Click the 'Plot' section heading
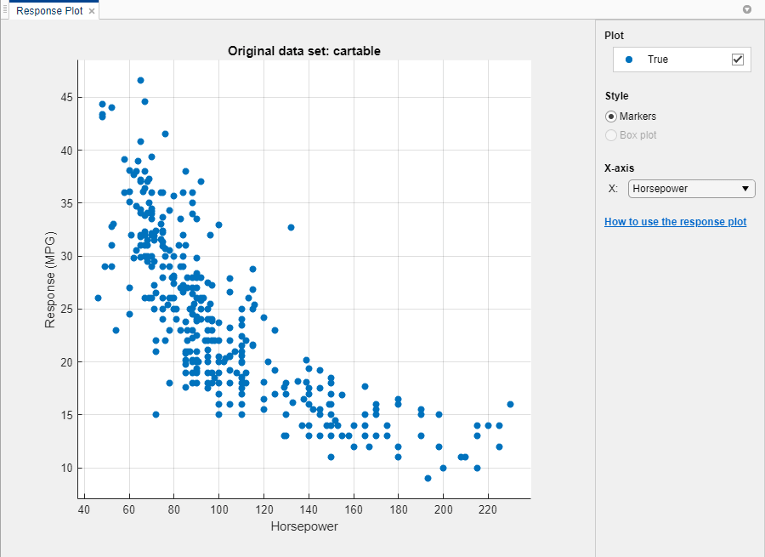765x557 pixels. [x=614, y=36]
